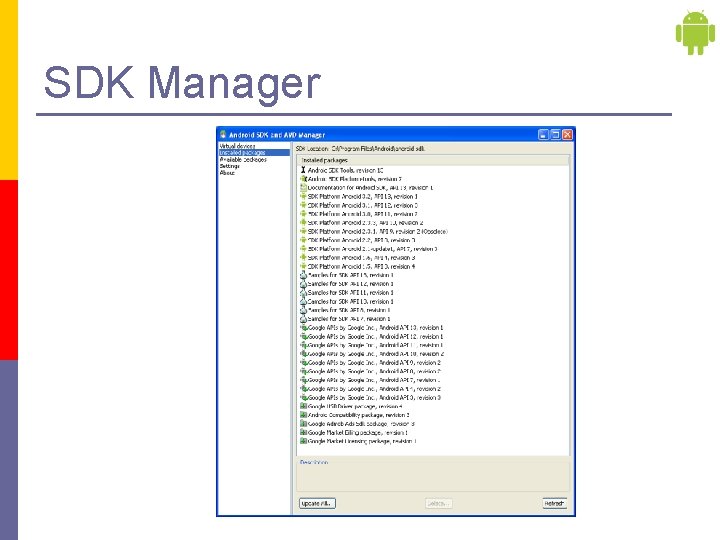Minimize the Android SDK and AVD Manager window
The image size is (720, 540).
543,135
